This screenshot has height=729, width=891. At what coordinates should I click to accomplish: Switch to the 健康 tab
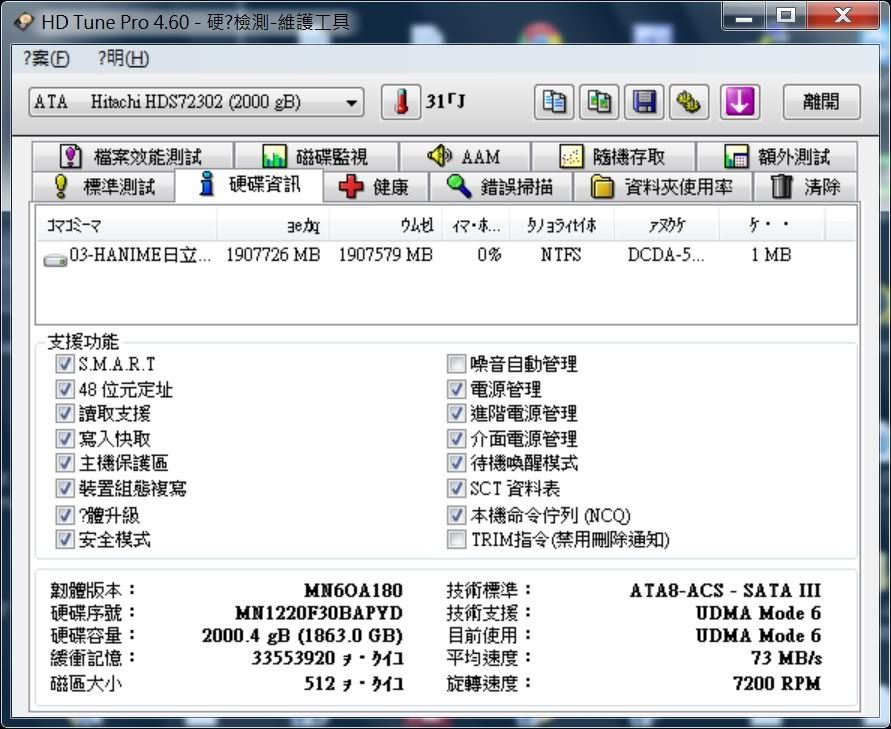[x=376, y=186]
